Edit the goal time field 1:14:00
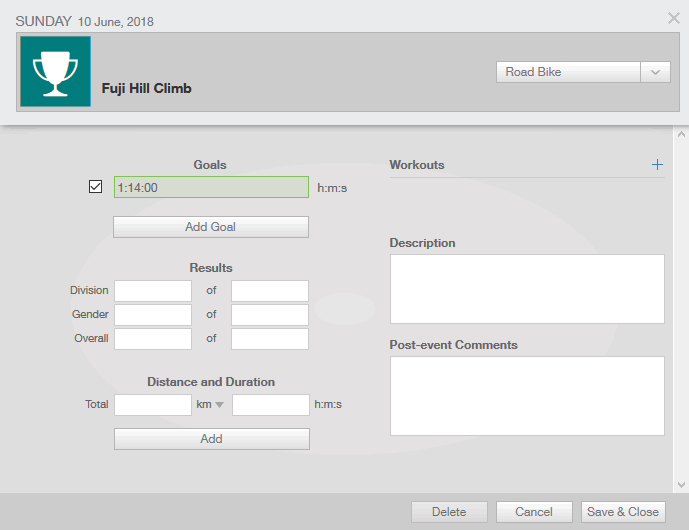Image resolution: width=689 pixels, height=530 pixels. click(x=211, y=187)
